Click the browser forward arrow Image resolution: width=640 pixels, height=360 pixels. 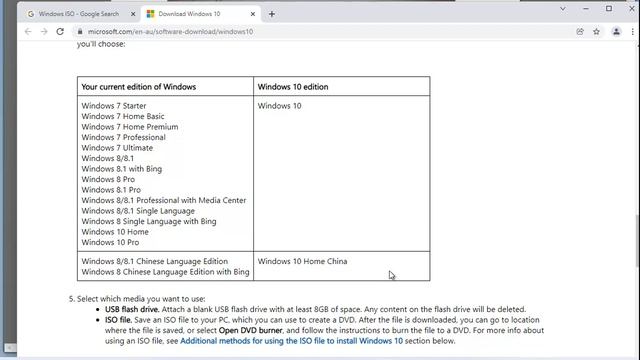click(x=44, y=31)
